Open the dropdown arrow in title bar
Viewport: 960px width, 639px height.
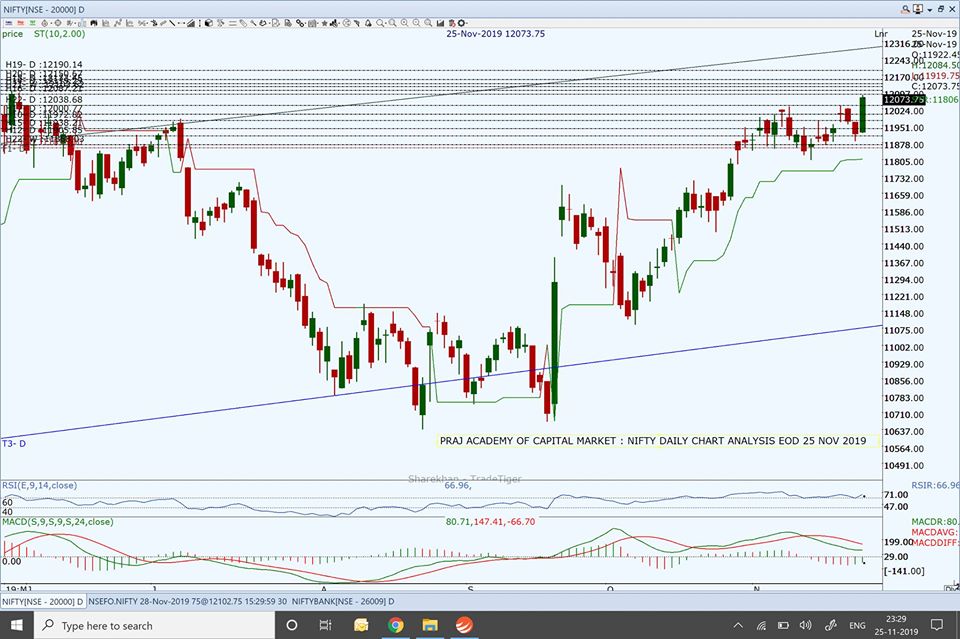[x=929, y=9]
